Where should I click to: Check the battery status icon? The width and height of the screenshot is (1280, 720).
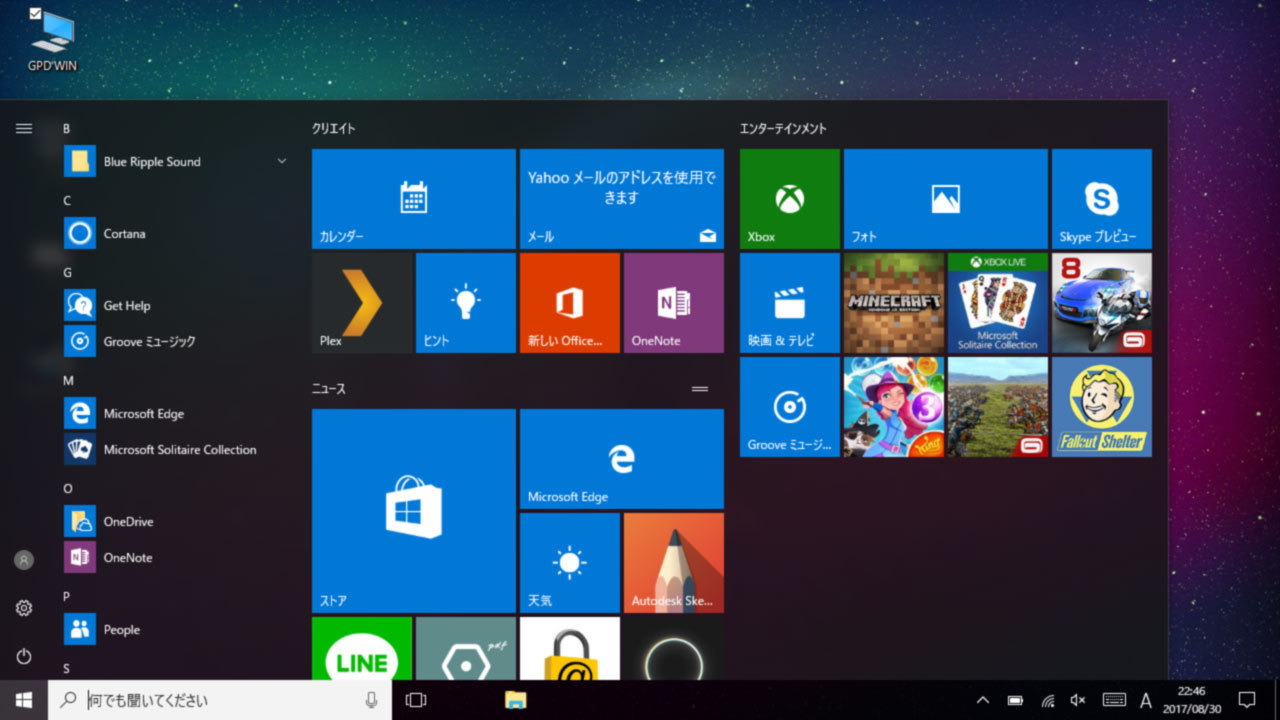coord(1015,700)
